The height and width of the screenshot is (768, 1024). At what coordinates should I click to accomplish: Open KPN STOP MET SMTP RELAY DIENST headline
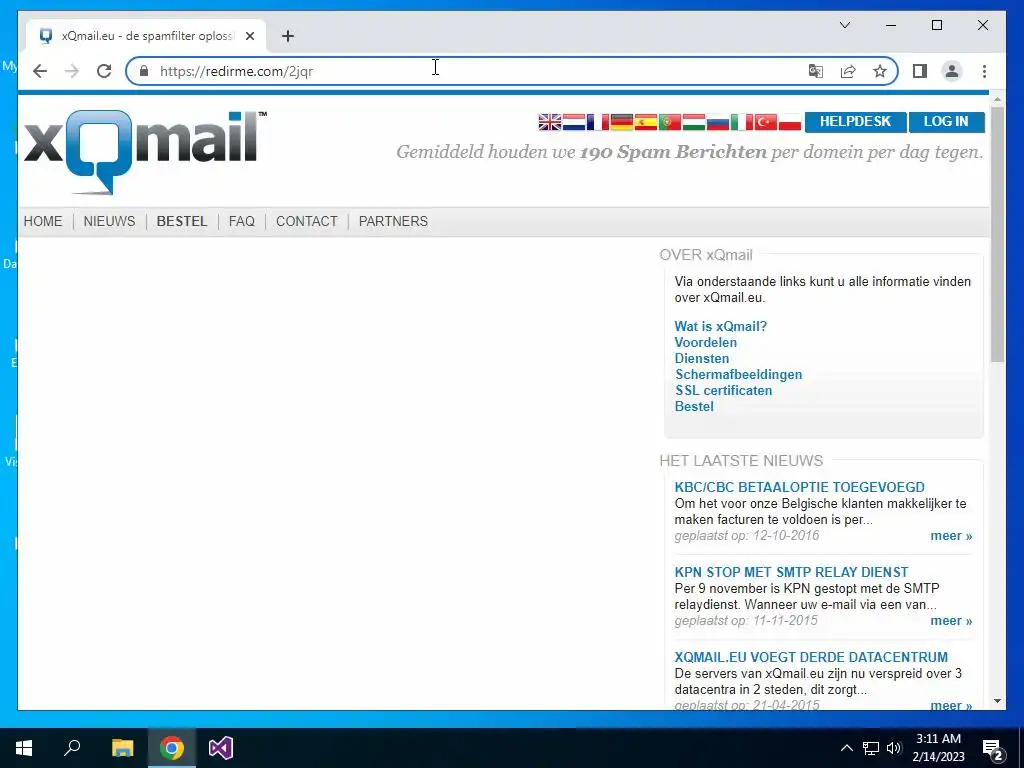pyautogui.click(x=791, y=572)
